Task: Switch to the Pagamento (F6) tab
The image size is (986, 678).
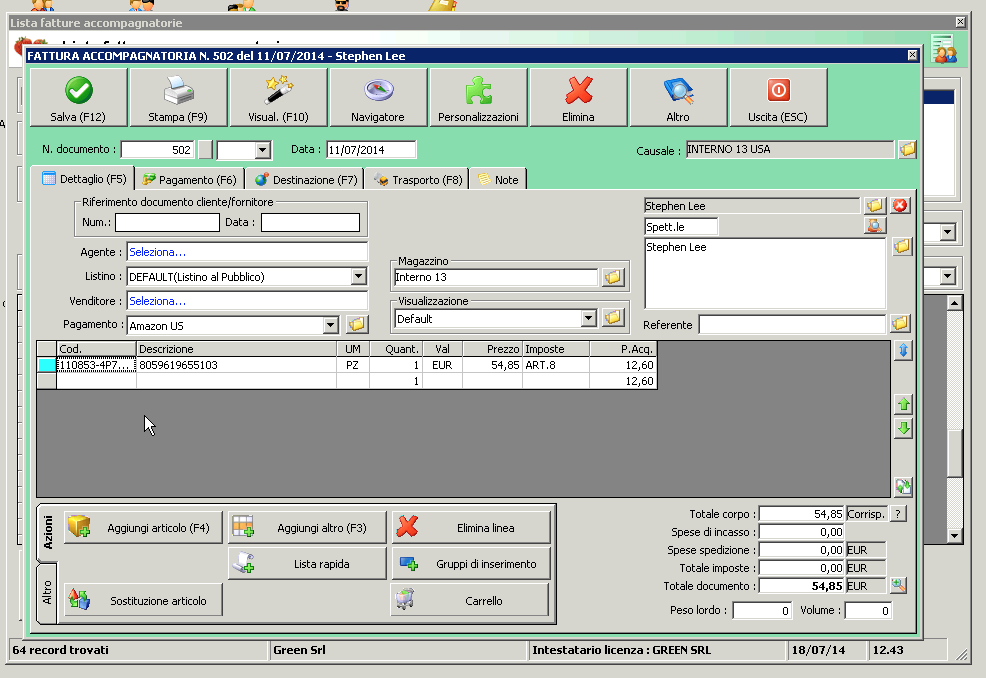Action: [x=189, y=180]
